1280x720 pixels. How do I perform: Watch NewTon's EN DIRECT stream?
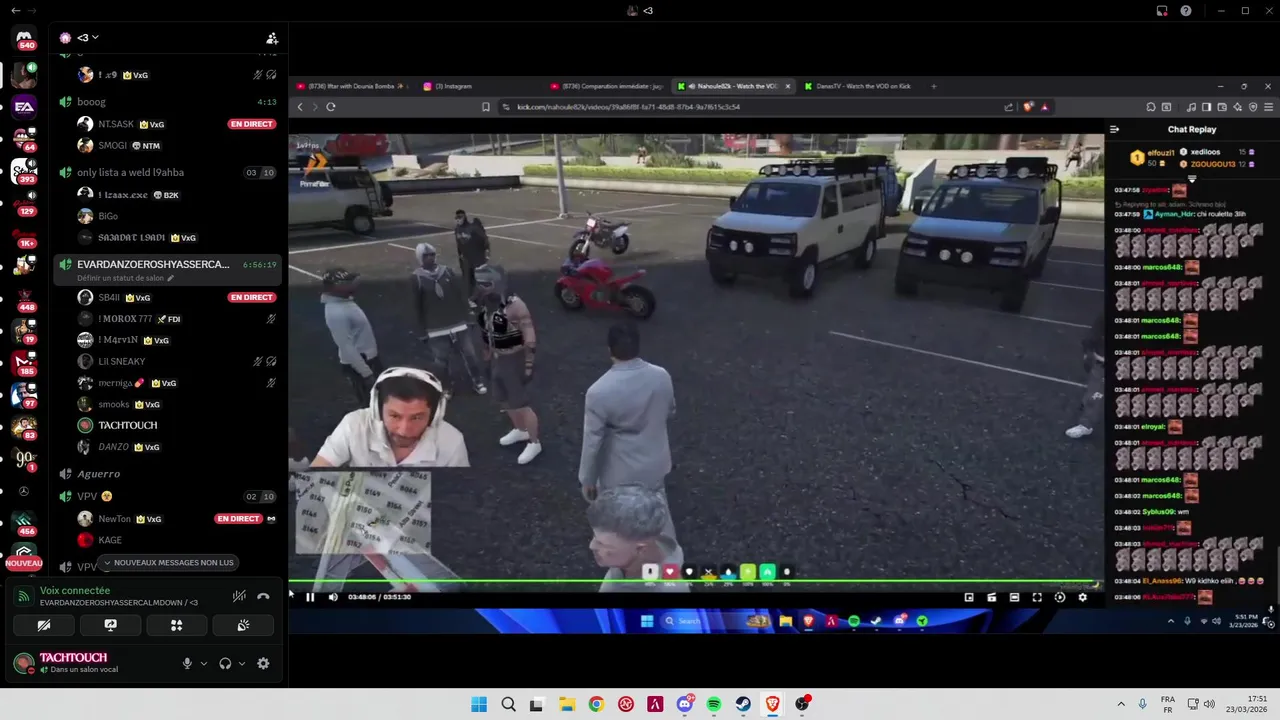238,519
